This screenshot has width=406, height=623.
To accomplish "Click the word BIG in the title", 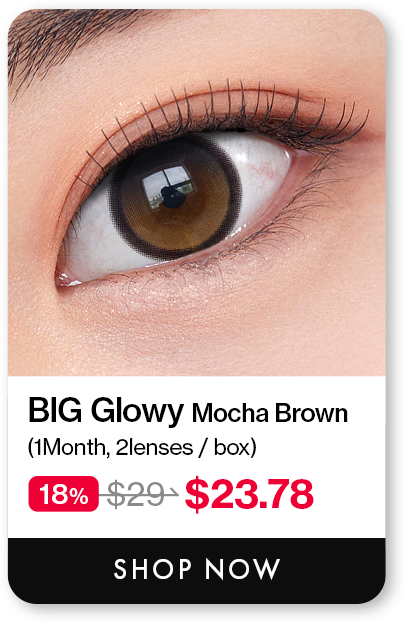I will coord(55,410).
